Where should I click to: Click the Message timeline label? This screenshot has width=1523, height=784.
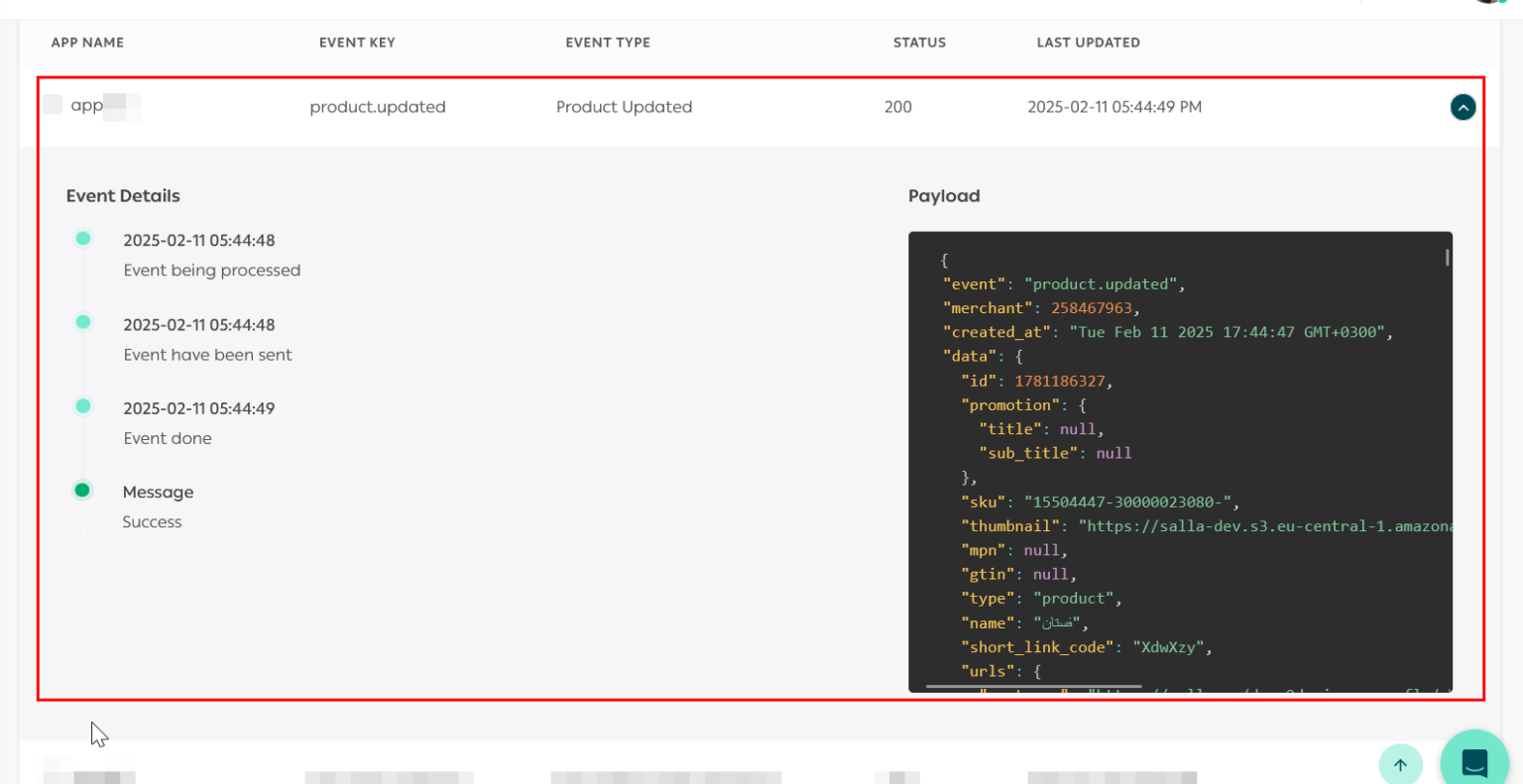pyautogui.click(x=158, y=493)
